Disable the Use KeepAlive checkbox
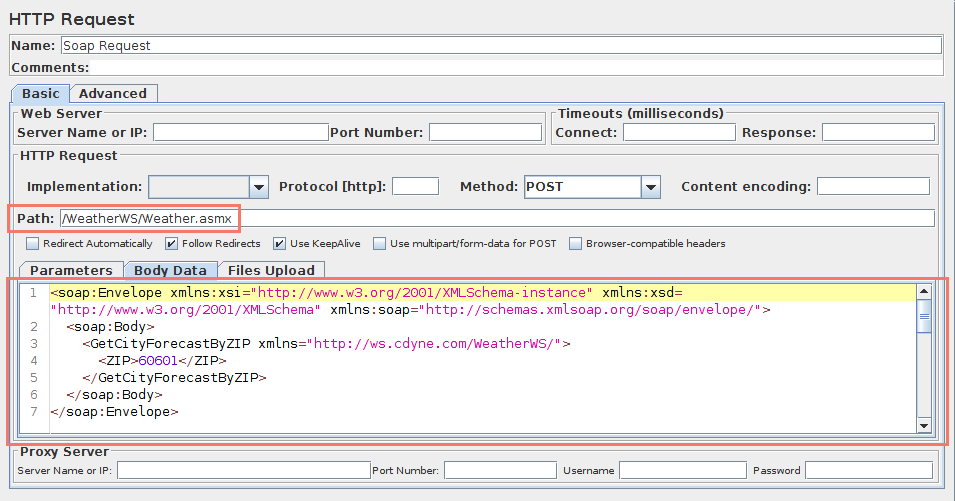955x501 pixels. 279,244
